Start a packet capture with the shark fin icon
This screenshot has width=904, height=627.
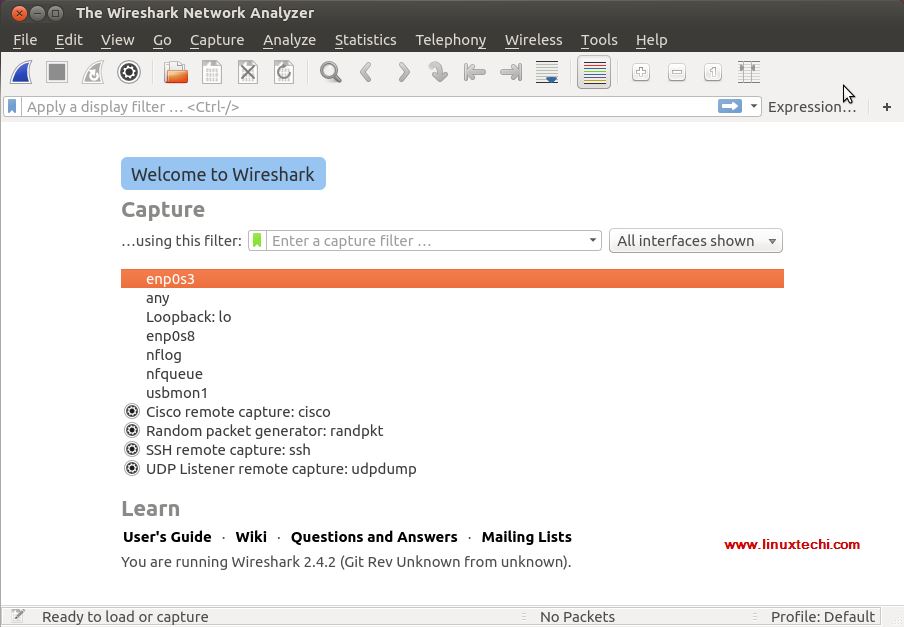pos(20,72)
